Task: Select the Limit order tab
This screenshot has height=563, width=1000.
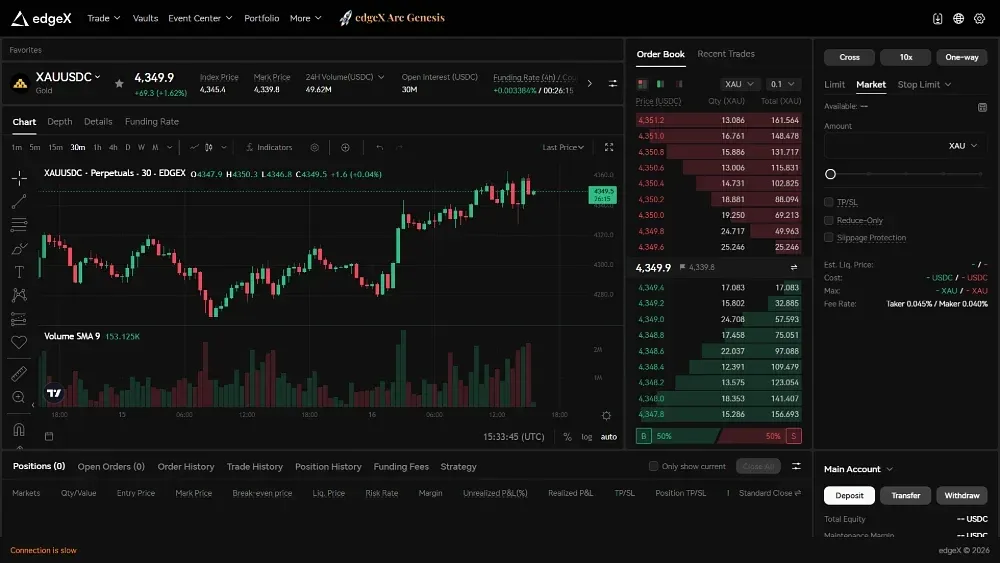Action: (x=834, y=84)
